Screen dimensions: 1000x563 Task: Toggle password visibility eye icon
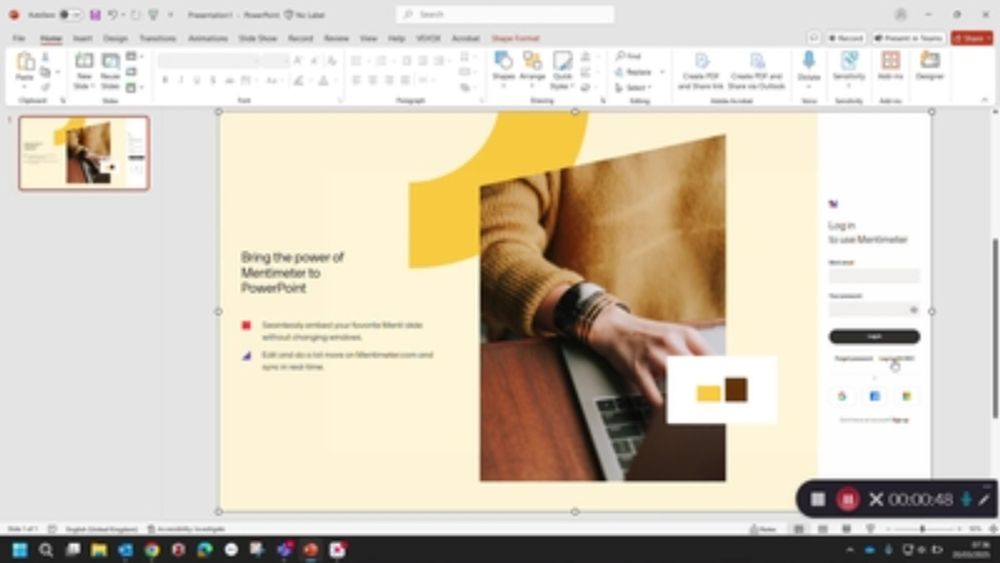pos(913,310)
